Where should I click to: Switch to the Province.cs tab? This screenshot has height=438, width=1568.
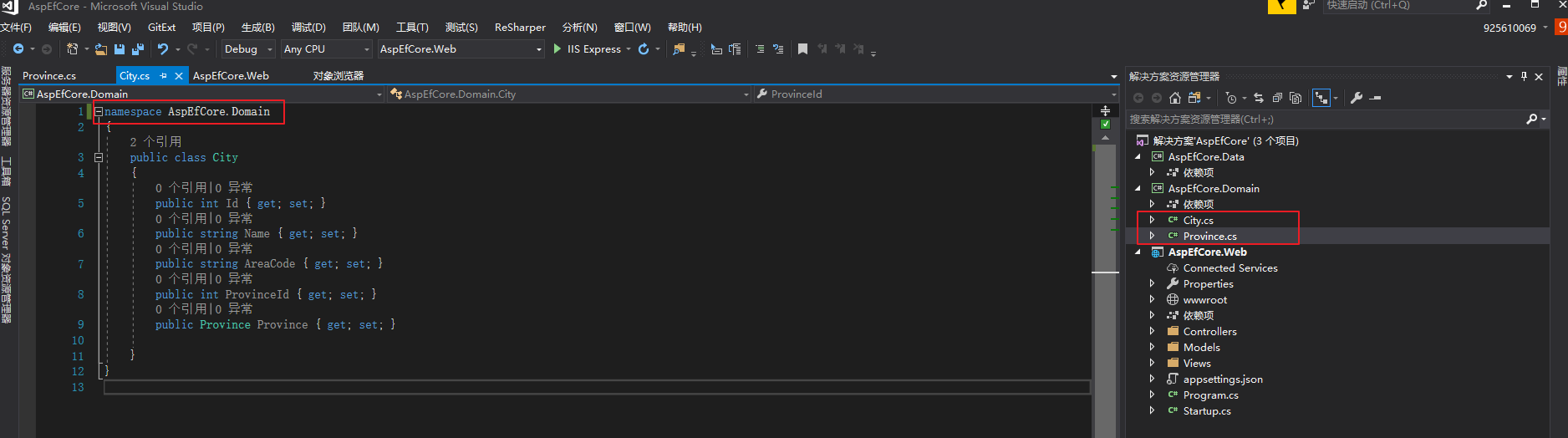(x=49, y=76)
